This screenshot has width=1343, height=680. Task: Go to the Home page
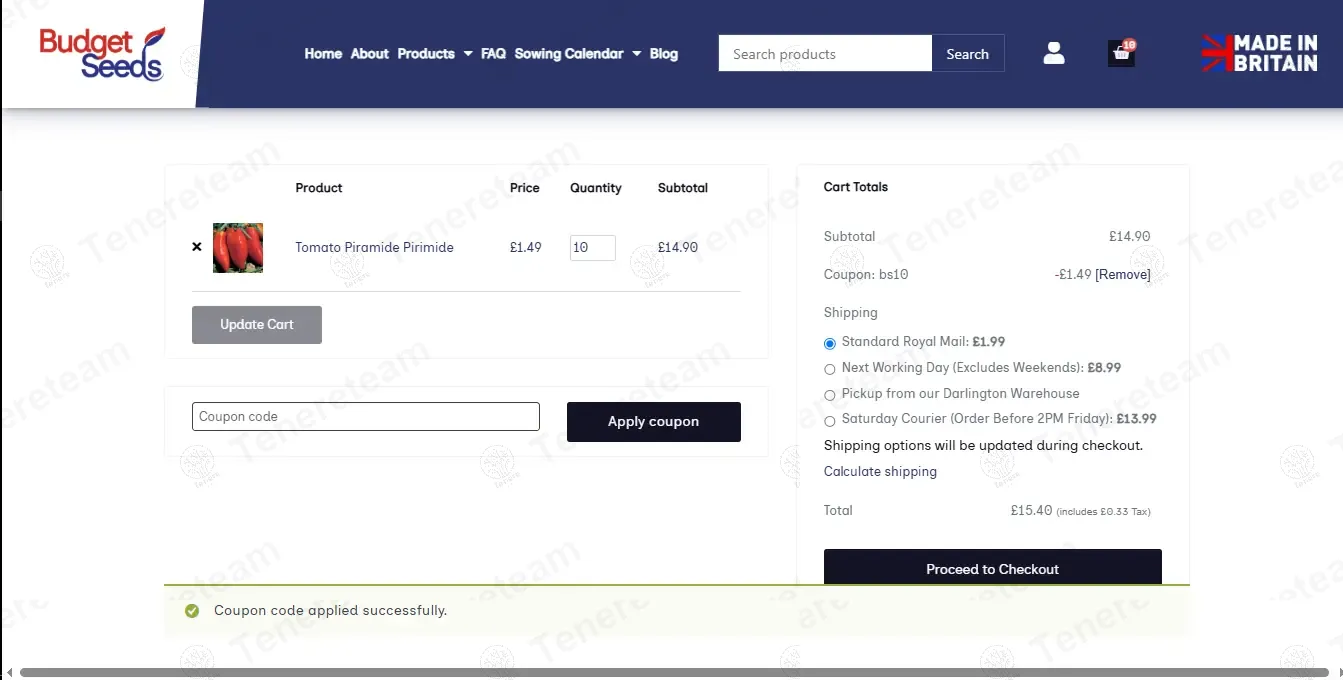pos(323,54)
